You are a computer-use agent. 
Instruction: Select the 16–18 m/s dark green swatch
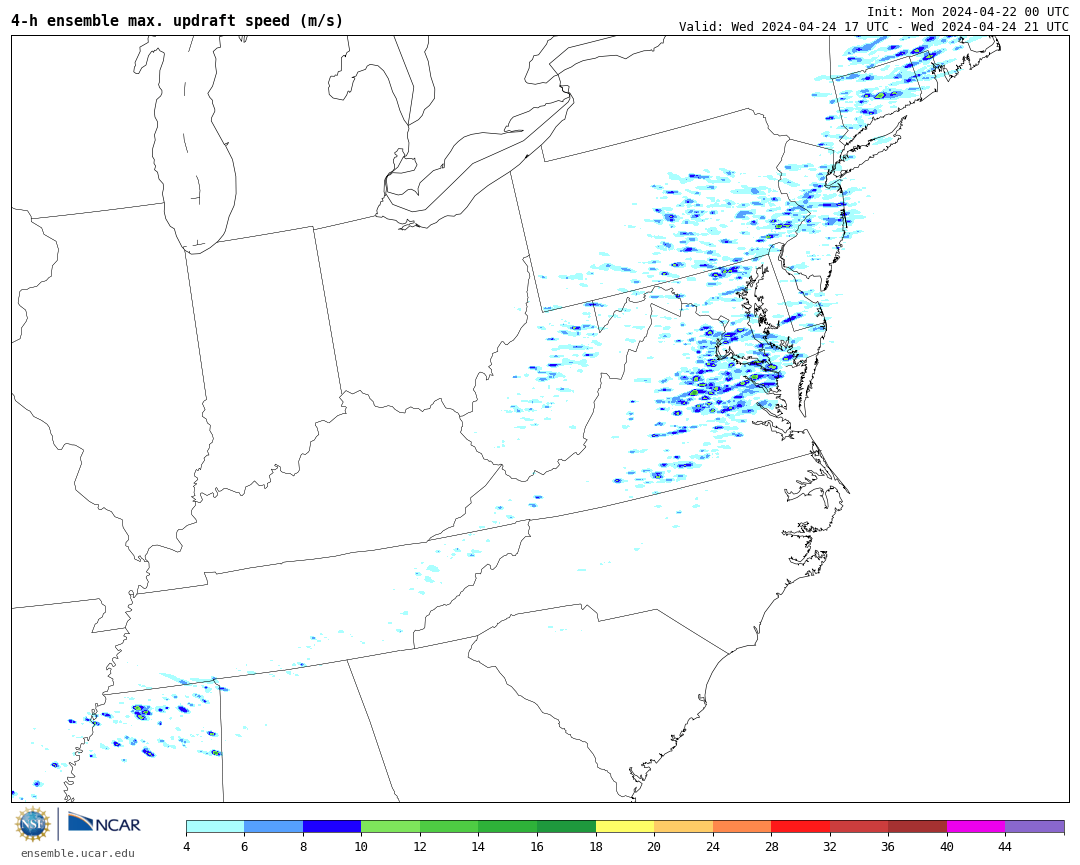click(566, 826)
